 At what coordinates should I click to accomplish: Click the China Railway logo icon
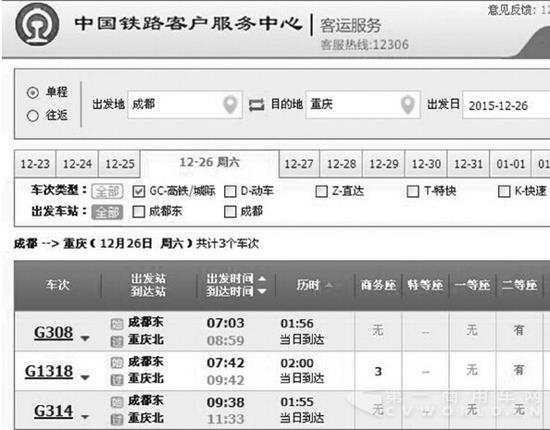[37, 25]
